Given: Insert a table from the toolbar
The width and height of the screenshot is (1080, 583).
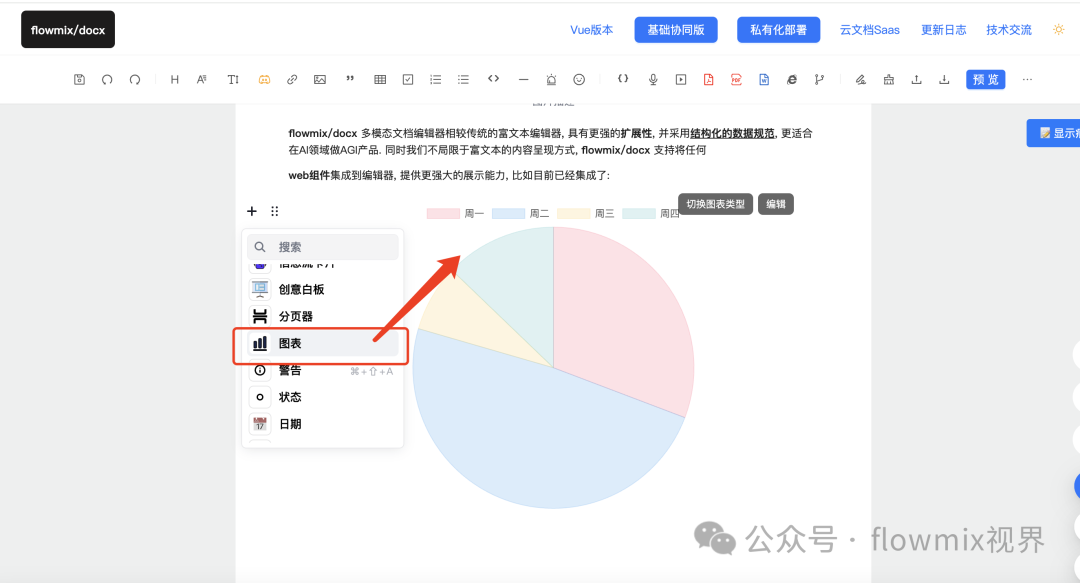Looking at the screenshot, I should (380, 79).
